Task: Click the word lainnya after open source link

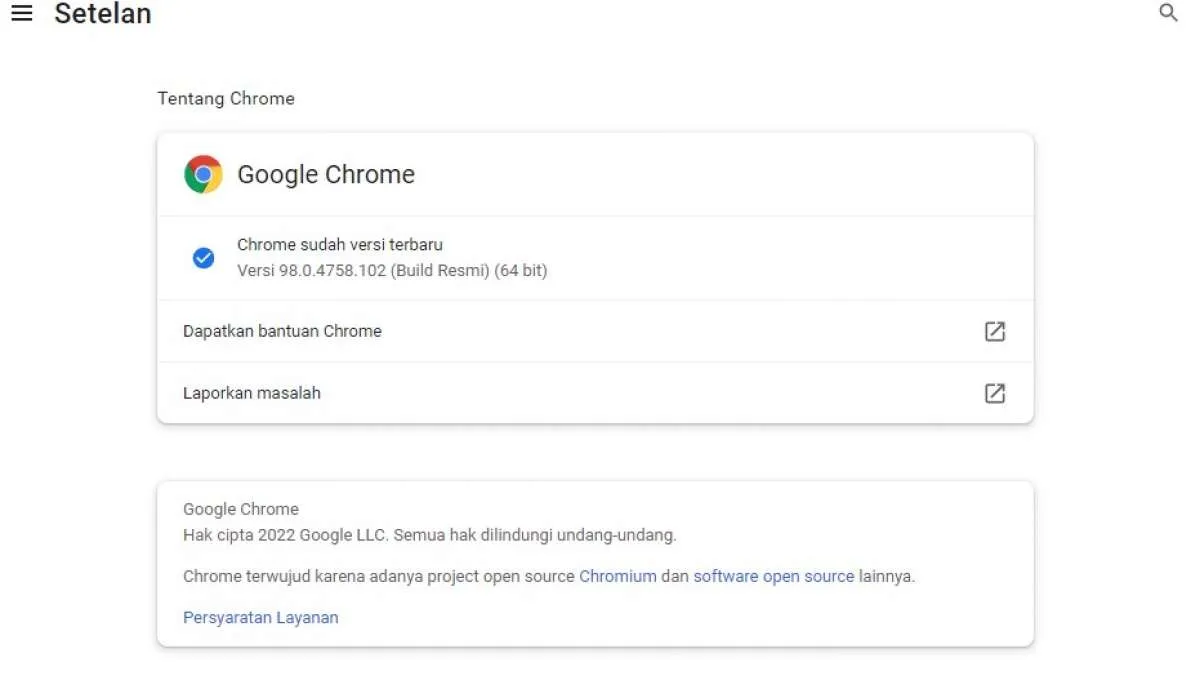Action: click(886, 576)
